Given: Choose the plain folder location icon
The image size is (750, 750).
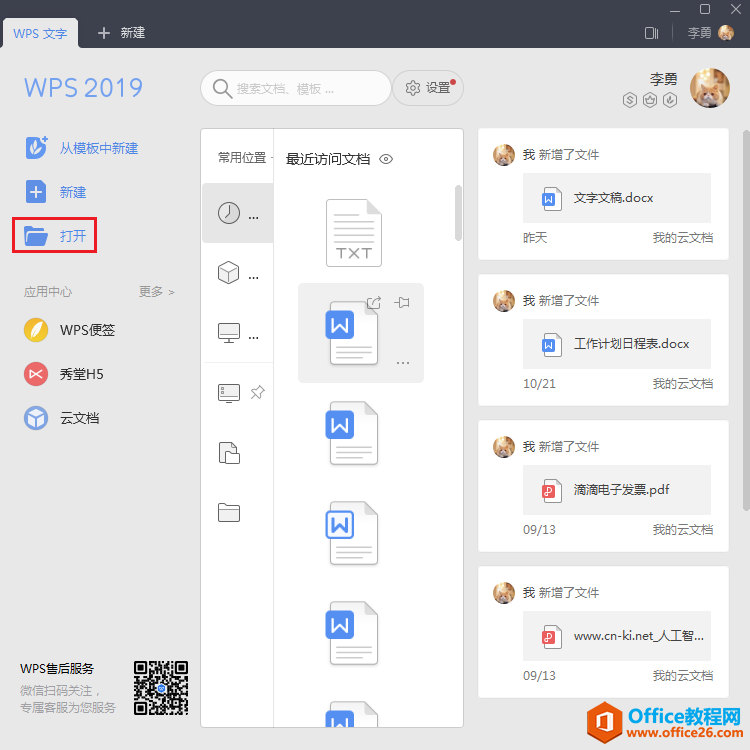Looking at the screenshot, I should (229, 512).
